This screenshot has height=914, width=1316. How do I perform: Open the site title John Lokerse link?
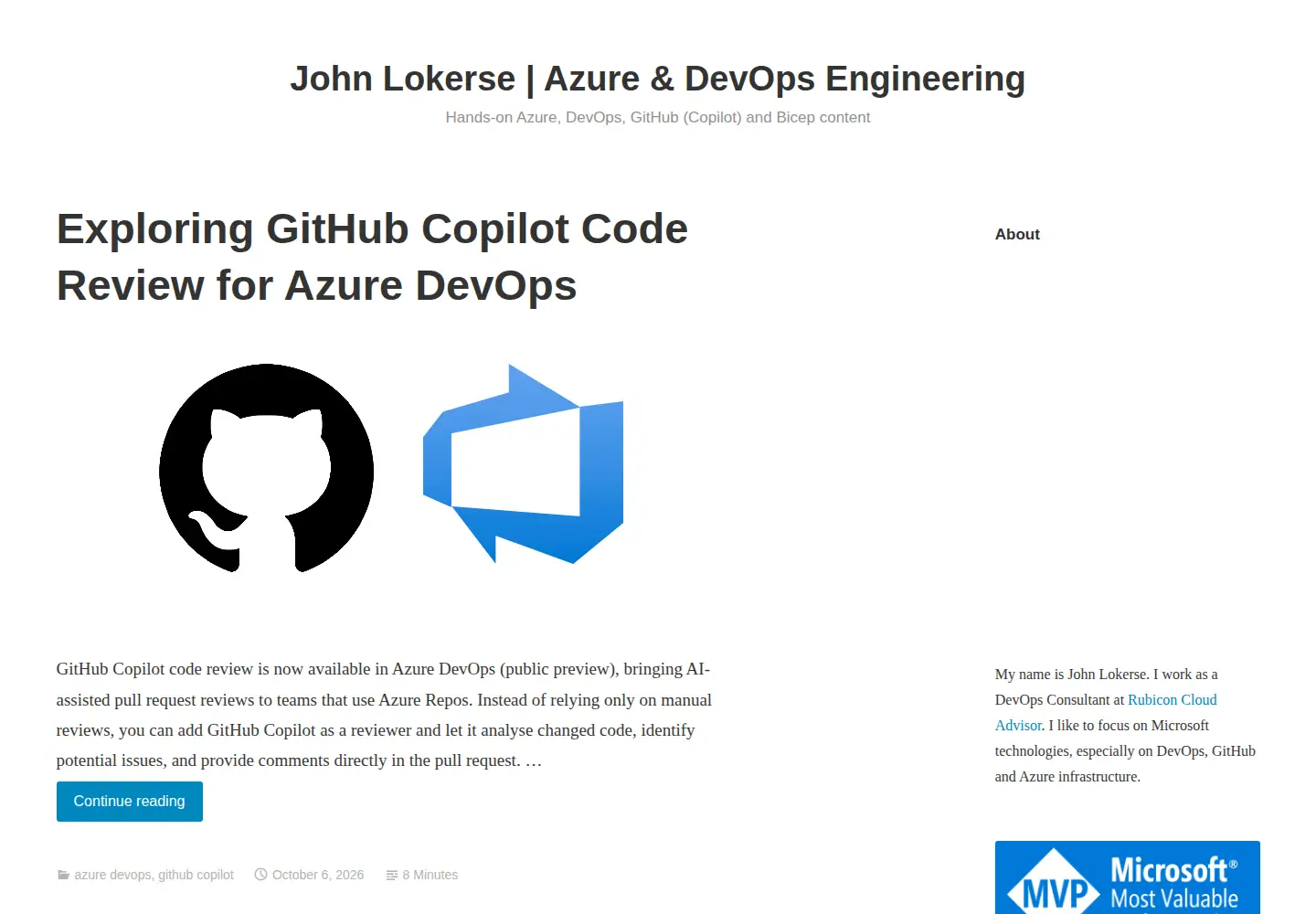tap(657, 79)
